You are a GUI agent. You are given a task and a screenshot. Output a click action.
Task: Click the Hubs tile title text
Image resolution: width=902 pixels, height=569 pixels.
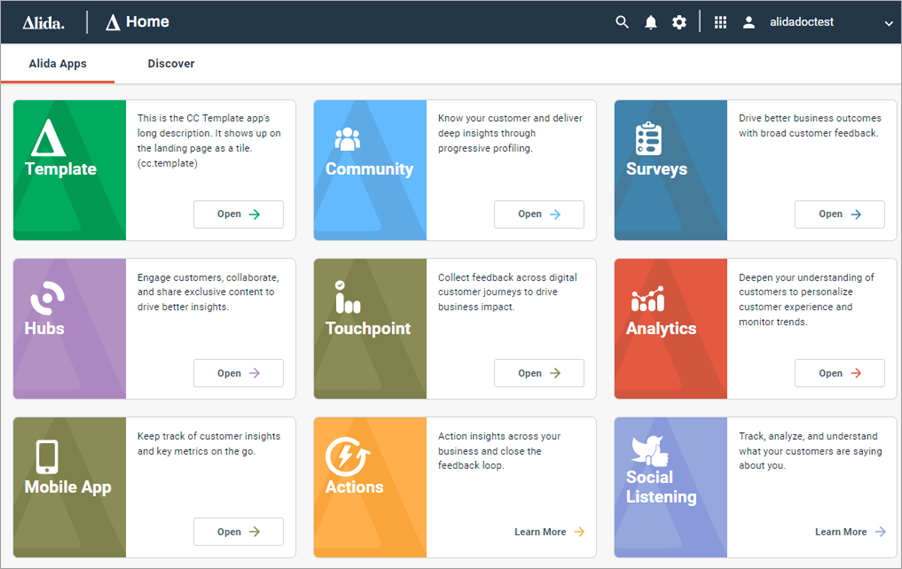[44, 328]
